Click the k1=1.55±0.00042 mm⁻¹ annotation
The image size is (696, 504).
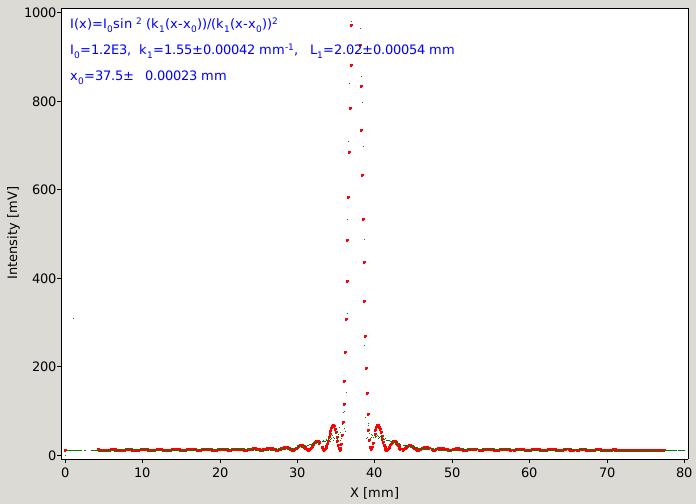218,50
